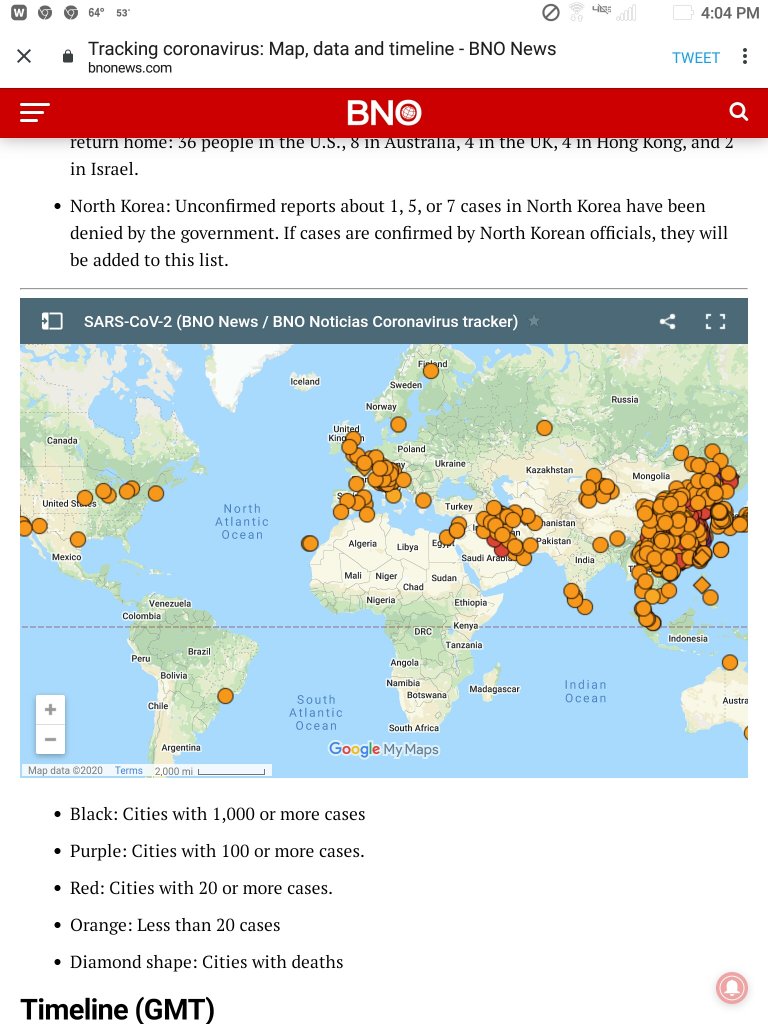Zoom out on the map
The image size is (768, 1024).
tap(50, 740)
